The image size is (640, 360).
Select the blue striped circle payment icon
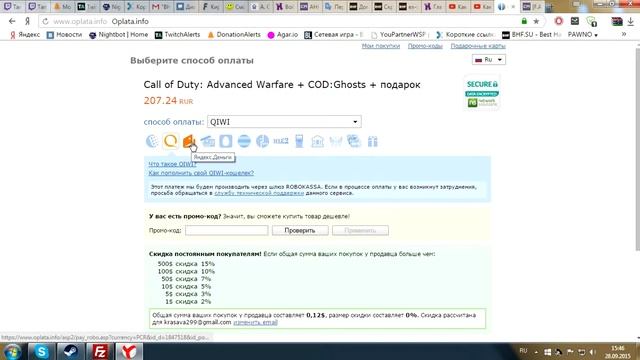pos(244,141)
